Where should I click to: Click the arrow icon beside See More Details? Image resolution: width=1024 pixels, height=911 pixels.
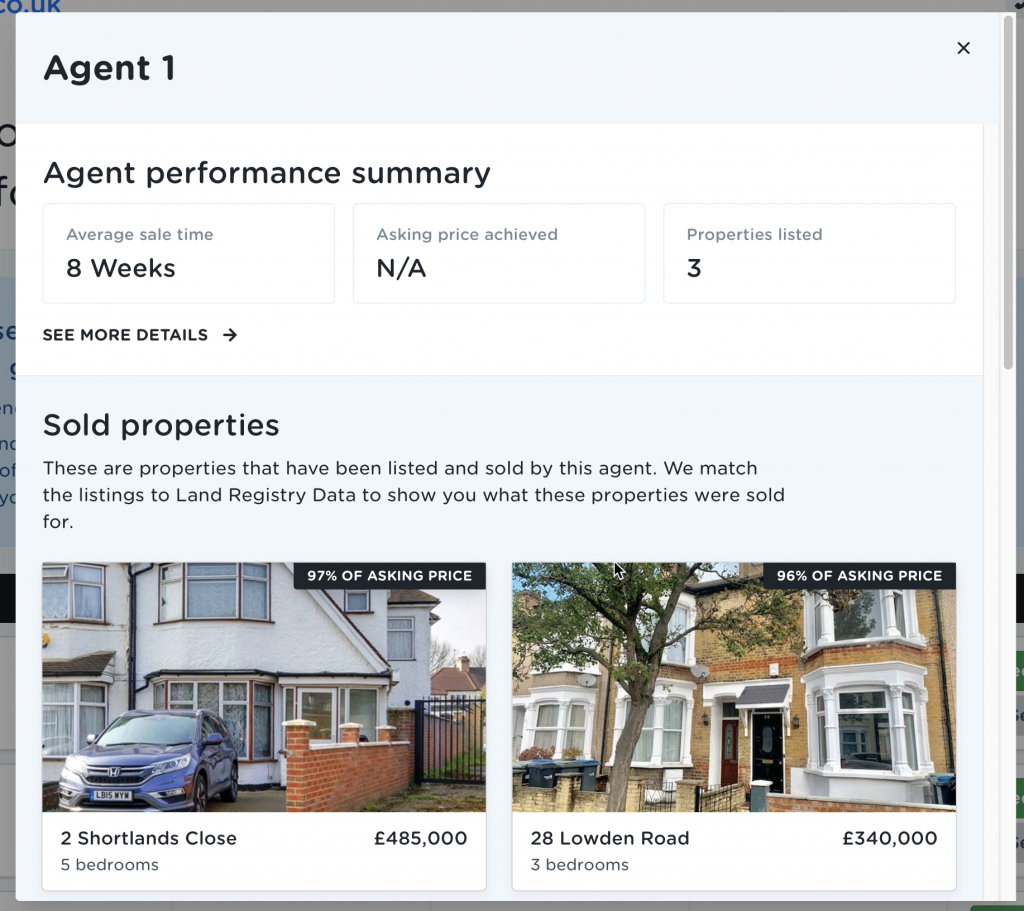point(230,335)
